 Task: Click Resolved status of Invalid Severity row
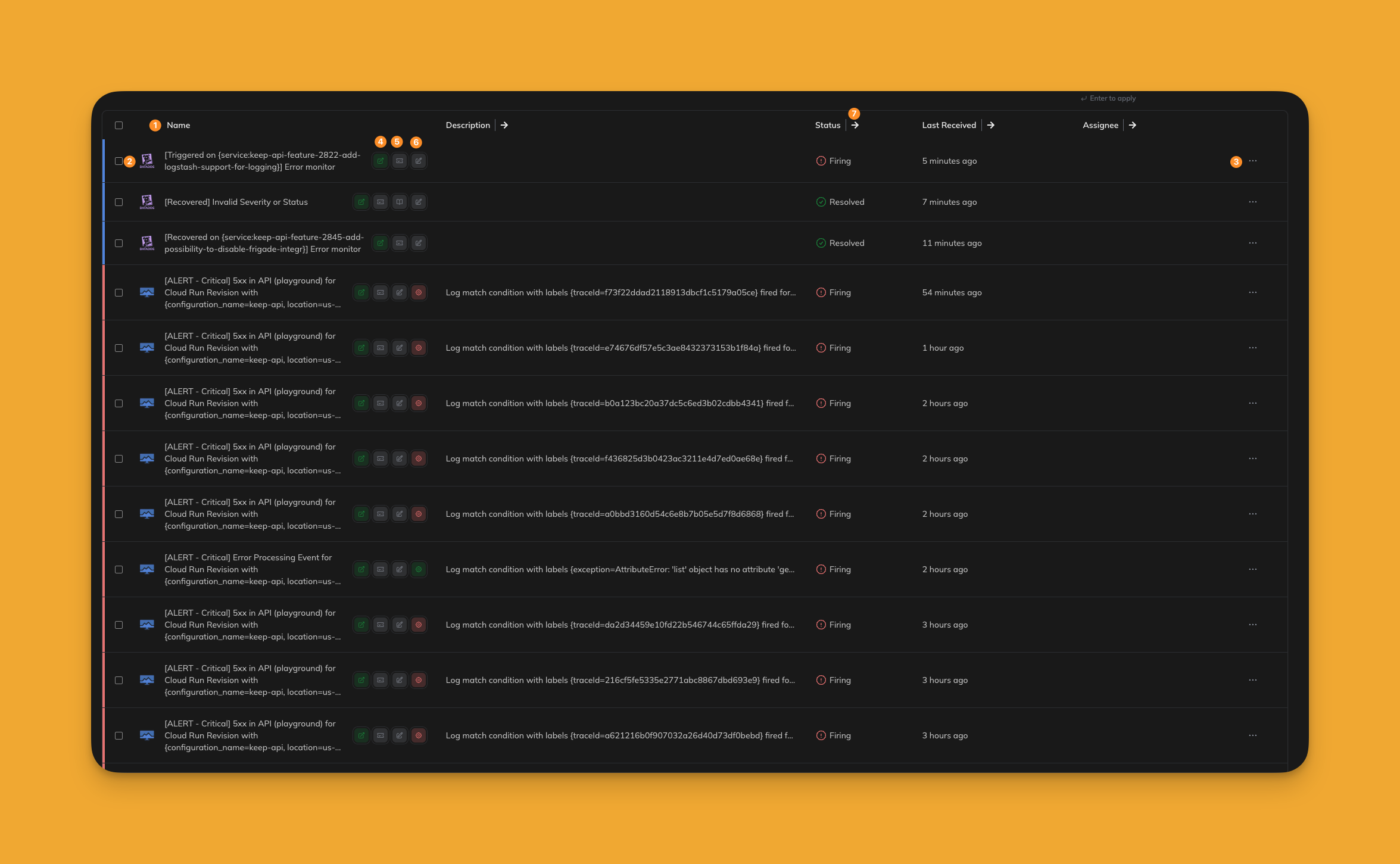point(840,202)
